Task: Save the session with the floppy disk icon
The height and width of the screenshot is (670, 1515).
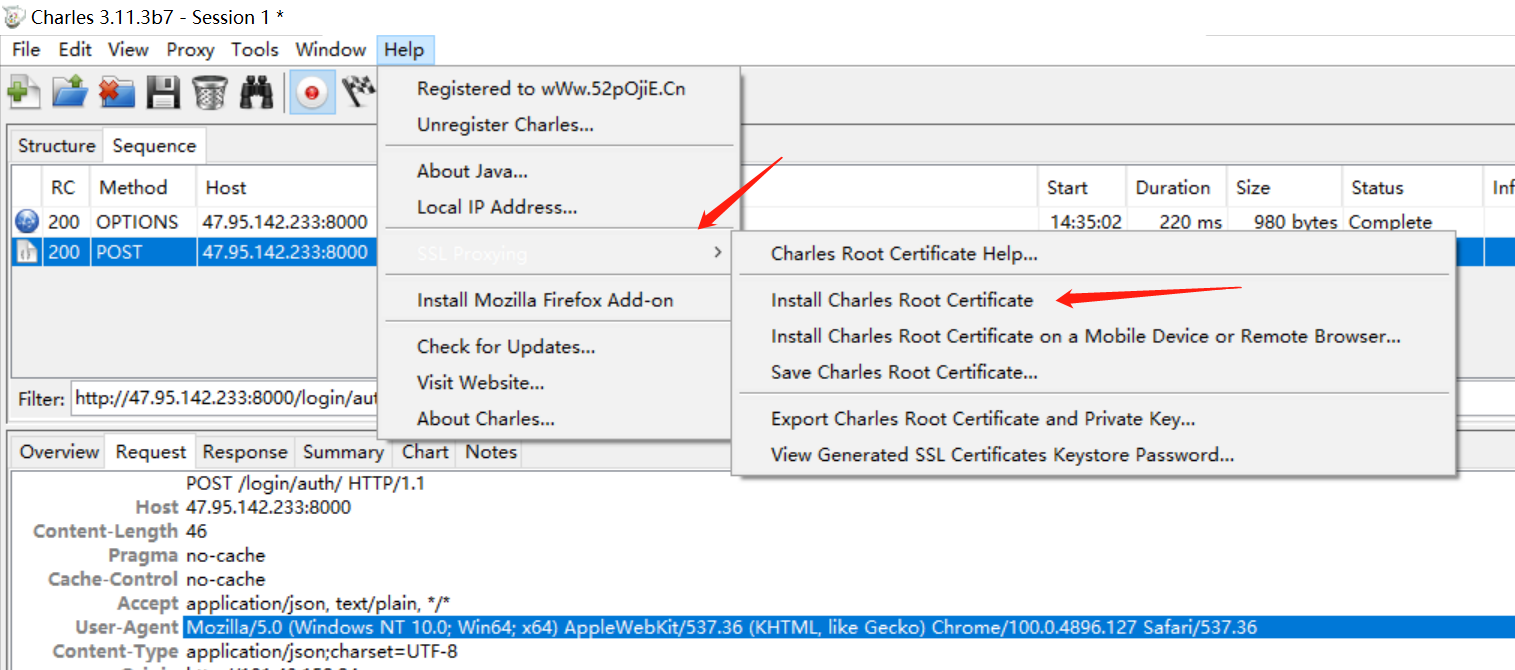Action: pos(163,93)
